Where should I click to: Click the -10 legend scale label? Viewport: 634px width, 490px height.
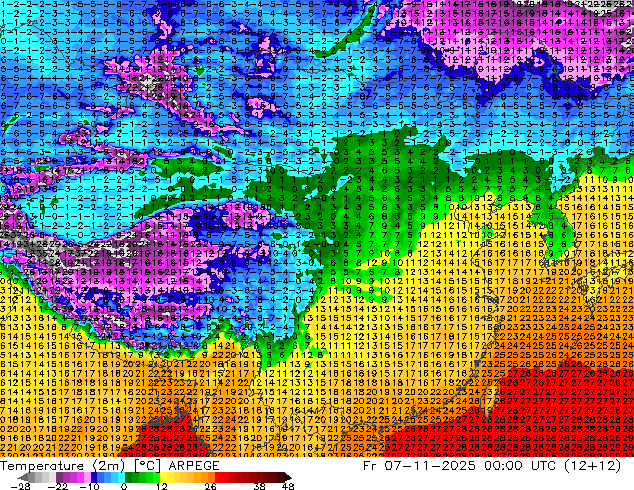click(89, 486)
